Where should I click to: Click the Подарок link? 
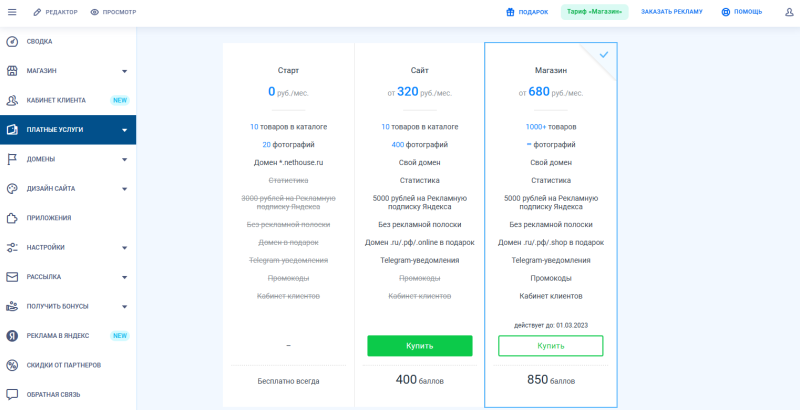(527, 12)
